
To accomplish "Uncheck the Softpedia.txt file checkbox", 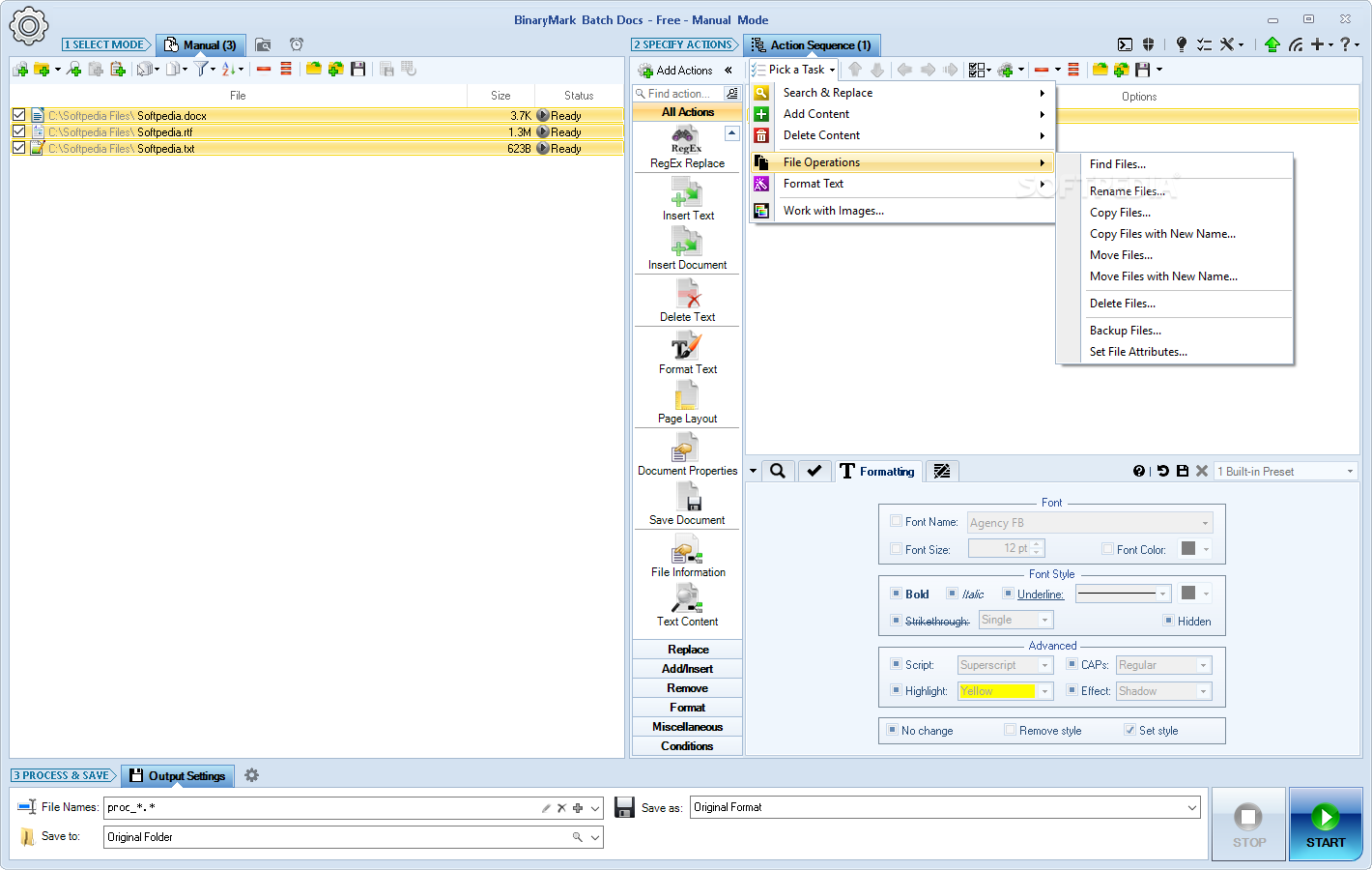I will pyautogui.click(x=18, y=148).
